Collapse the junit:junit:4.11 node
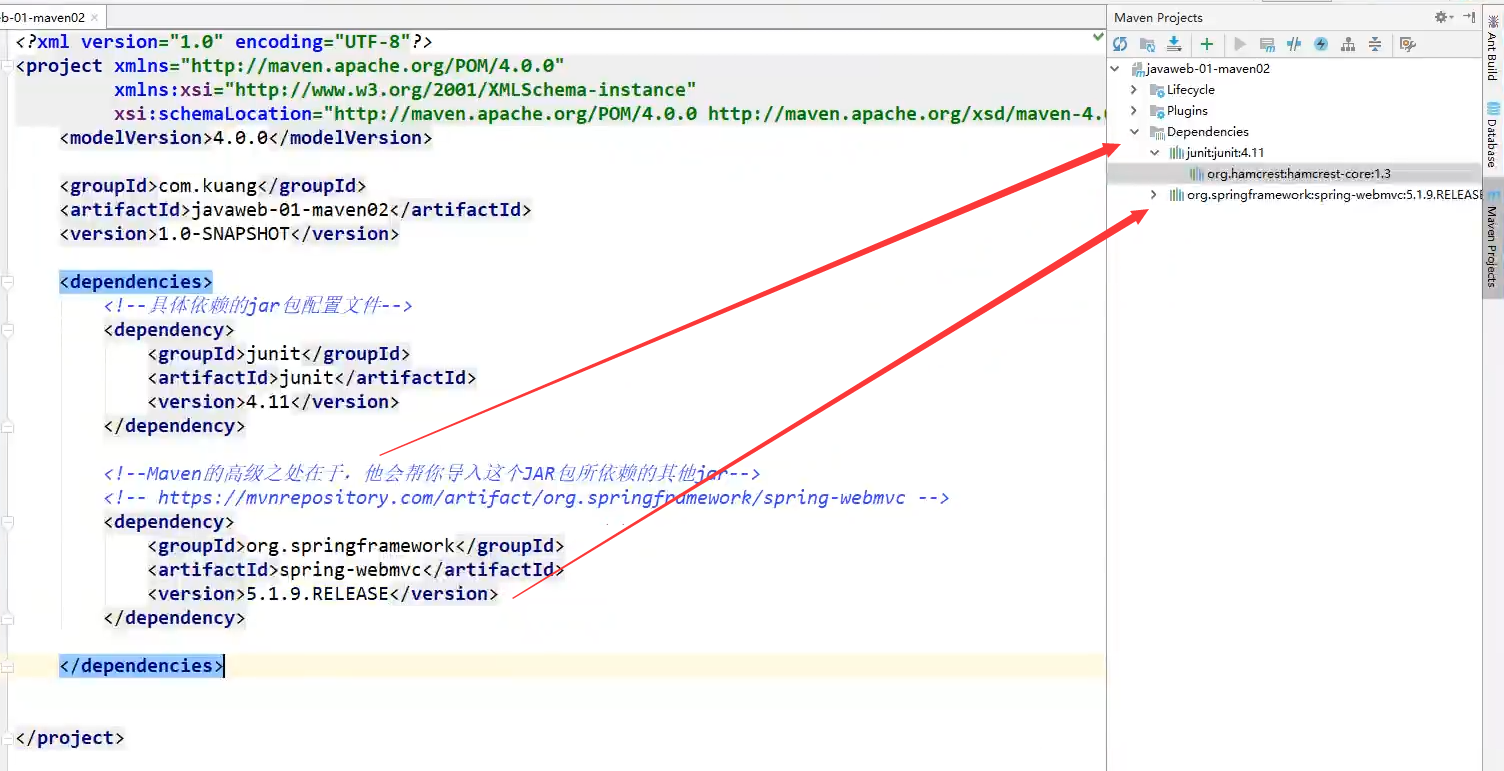1504x771 pixels. 1154,153
